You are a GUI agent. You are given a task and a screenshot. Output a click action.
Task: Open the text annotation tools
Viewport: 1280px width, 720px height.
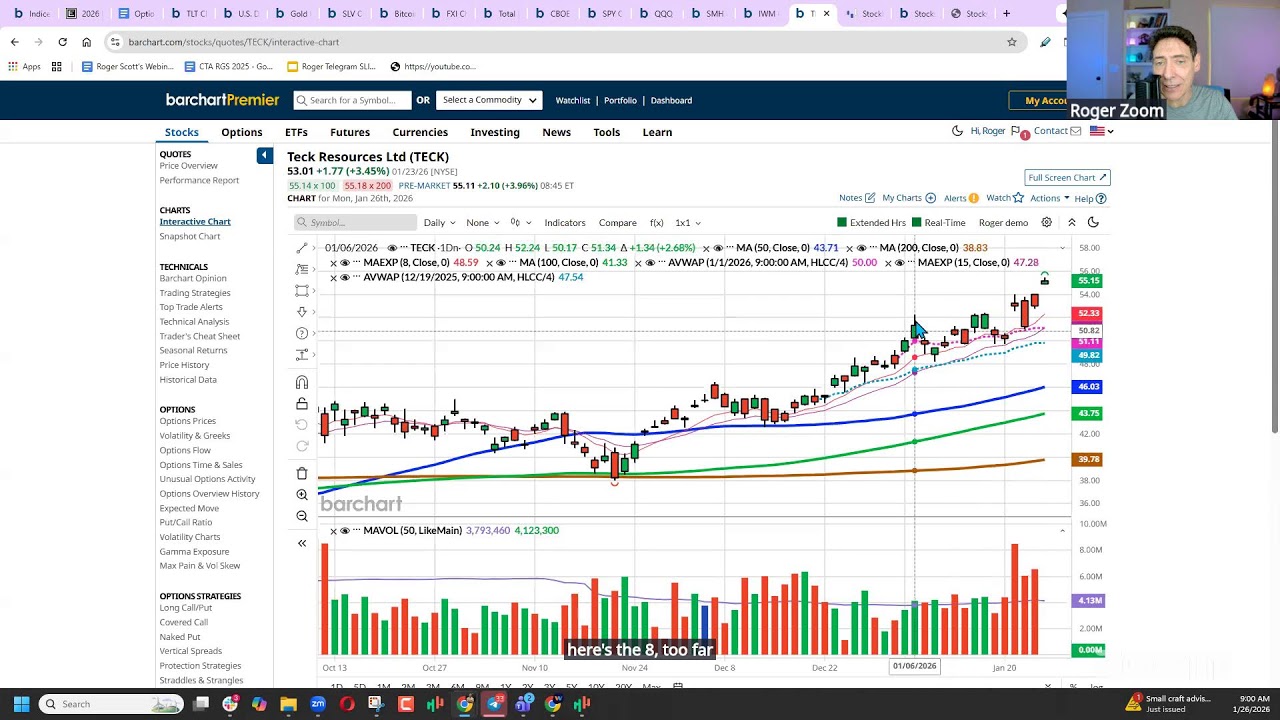coord(302,269)
